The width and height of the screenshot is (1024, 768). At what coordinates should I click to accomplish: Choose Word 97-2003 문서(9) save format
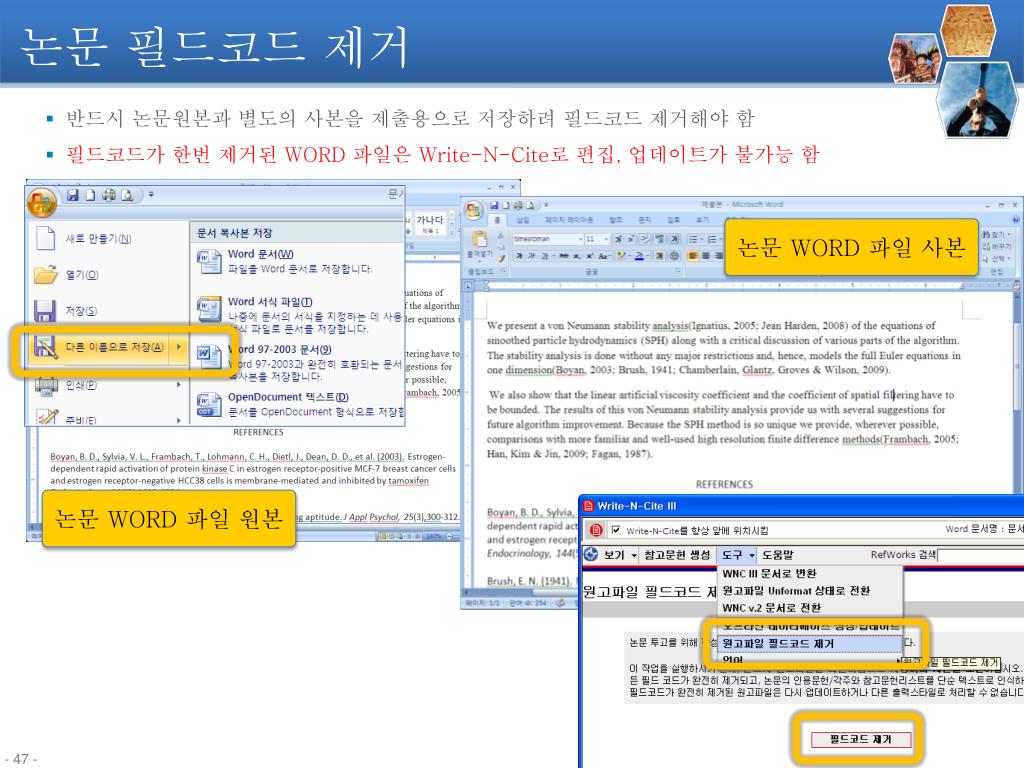coord(298,362)
